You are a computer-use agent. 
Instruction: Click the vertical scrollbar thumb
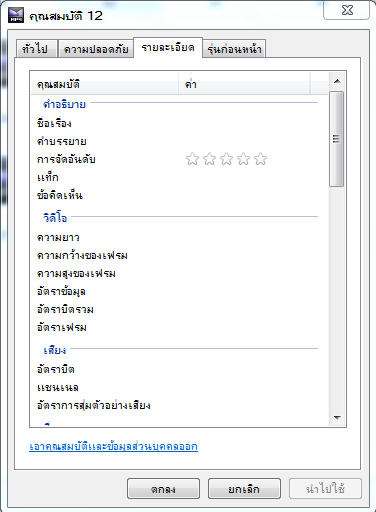(x=337, y=139)
